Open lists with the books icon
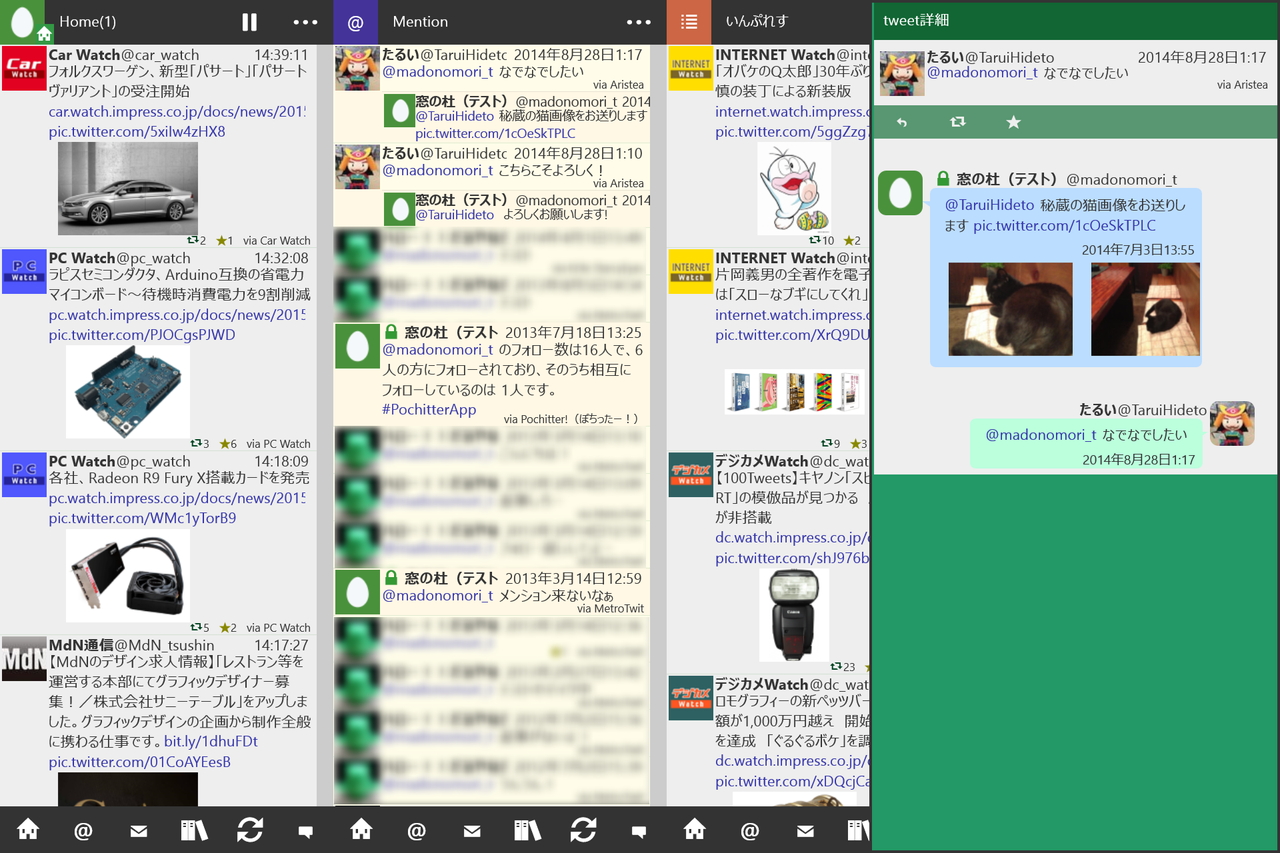The image size is (1280, 853). (193, 830)
